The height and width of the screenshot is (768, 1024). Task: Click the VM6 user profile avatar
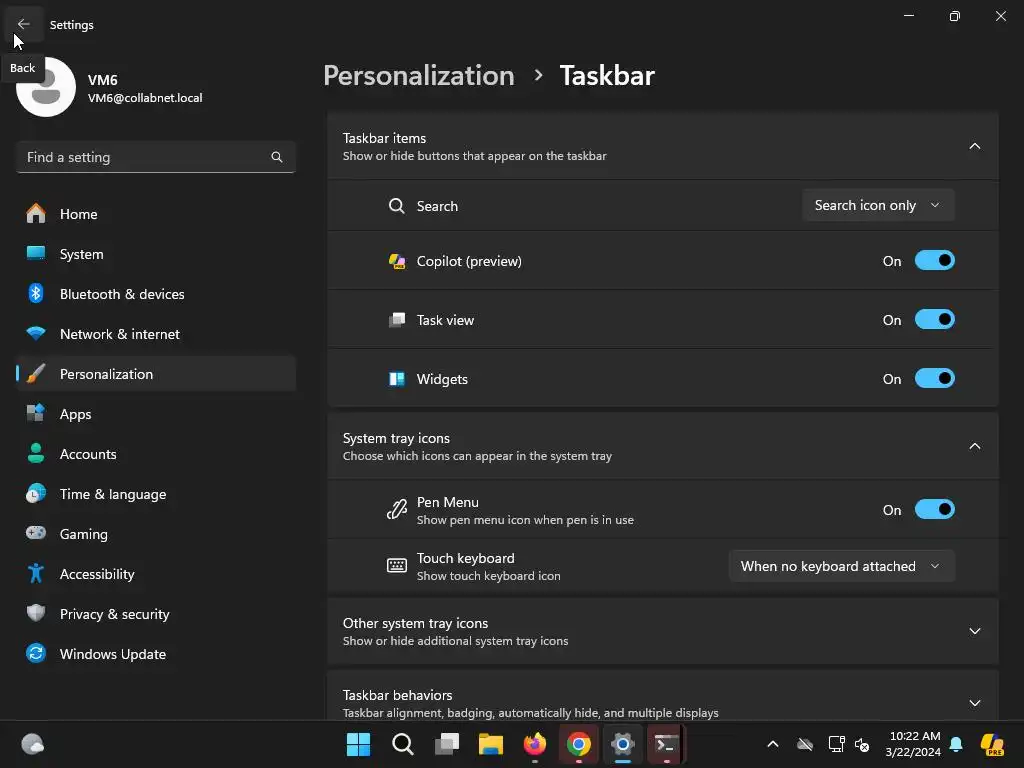(x=46, y=88)
